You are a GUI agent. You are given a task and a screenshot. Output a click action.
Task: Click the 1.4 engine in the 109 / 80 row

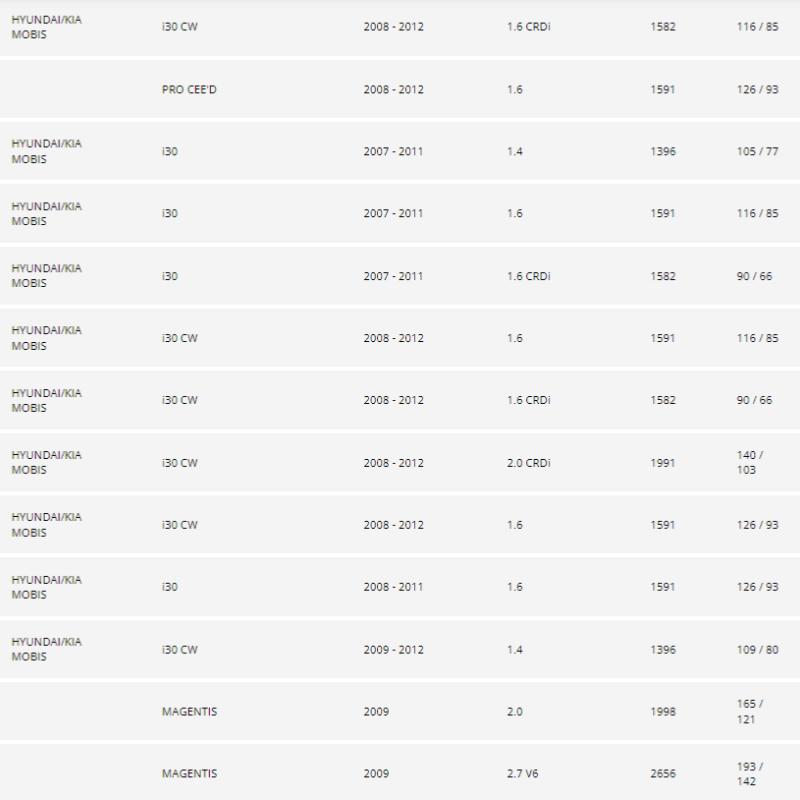[515, 650]
